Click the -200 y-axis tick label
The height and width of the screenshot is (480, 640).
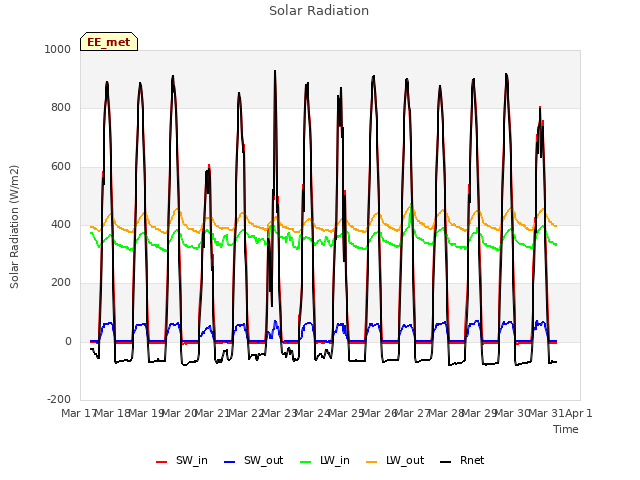pyautogui.click(x=59, y=399)
